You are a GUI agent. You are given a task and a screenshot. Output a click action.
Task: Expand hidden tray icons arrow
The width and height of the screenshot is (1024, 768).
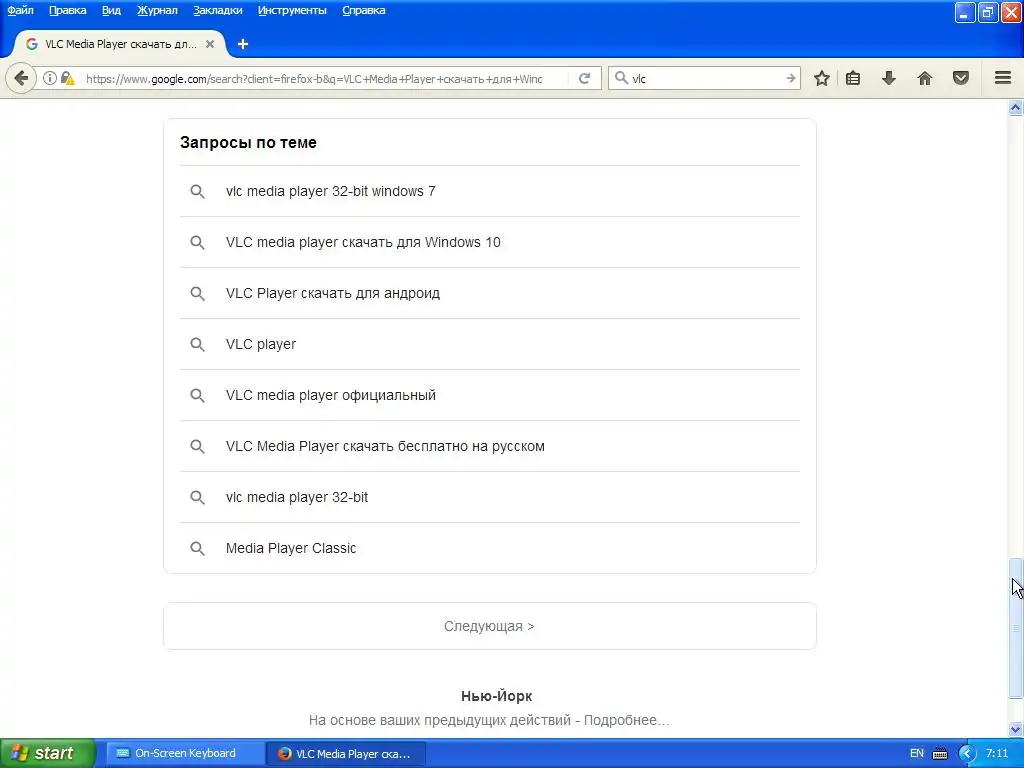click(967, 754)
